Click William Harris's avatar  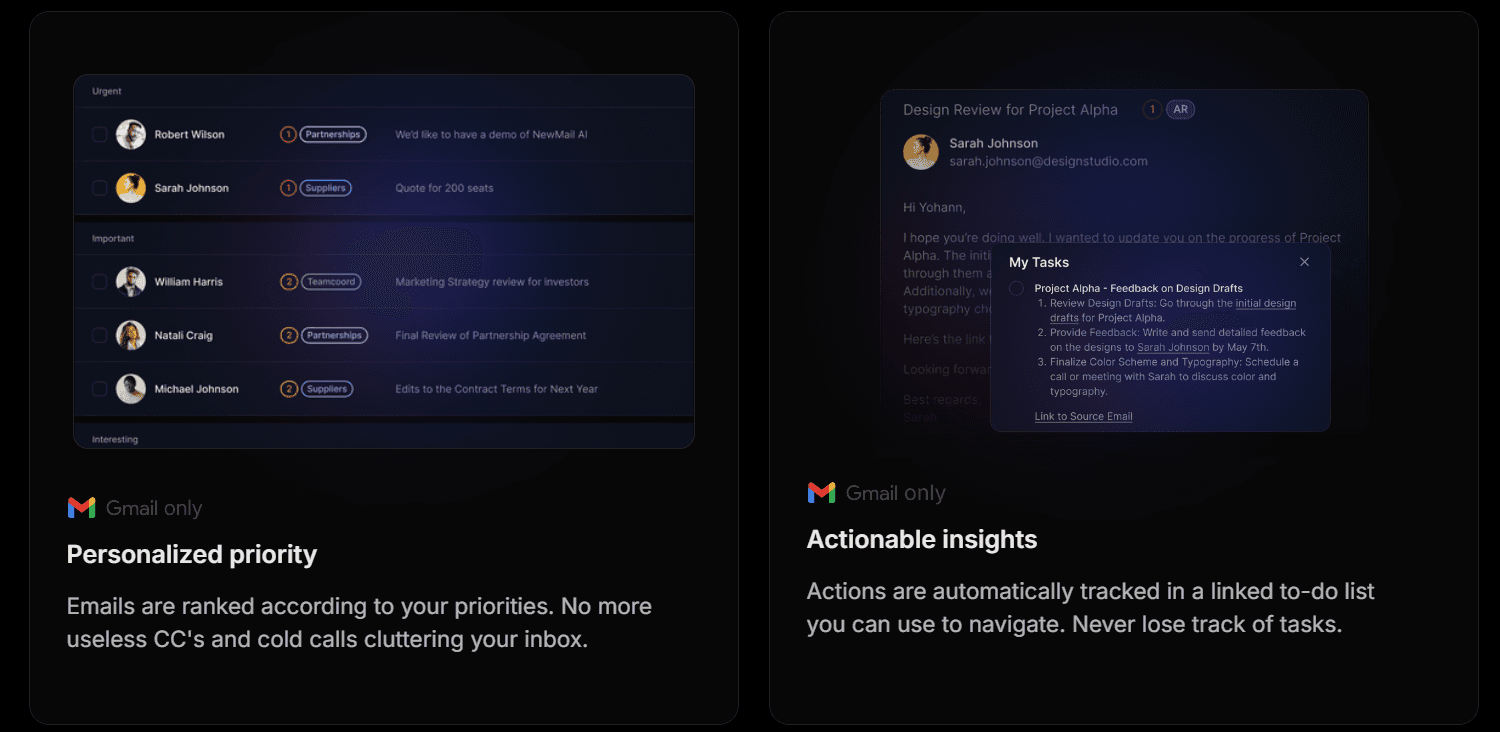(130, 281)
